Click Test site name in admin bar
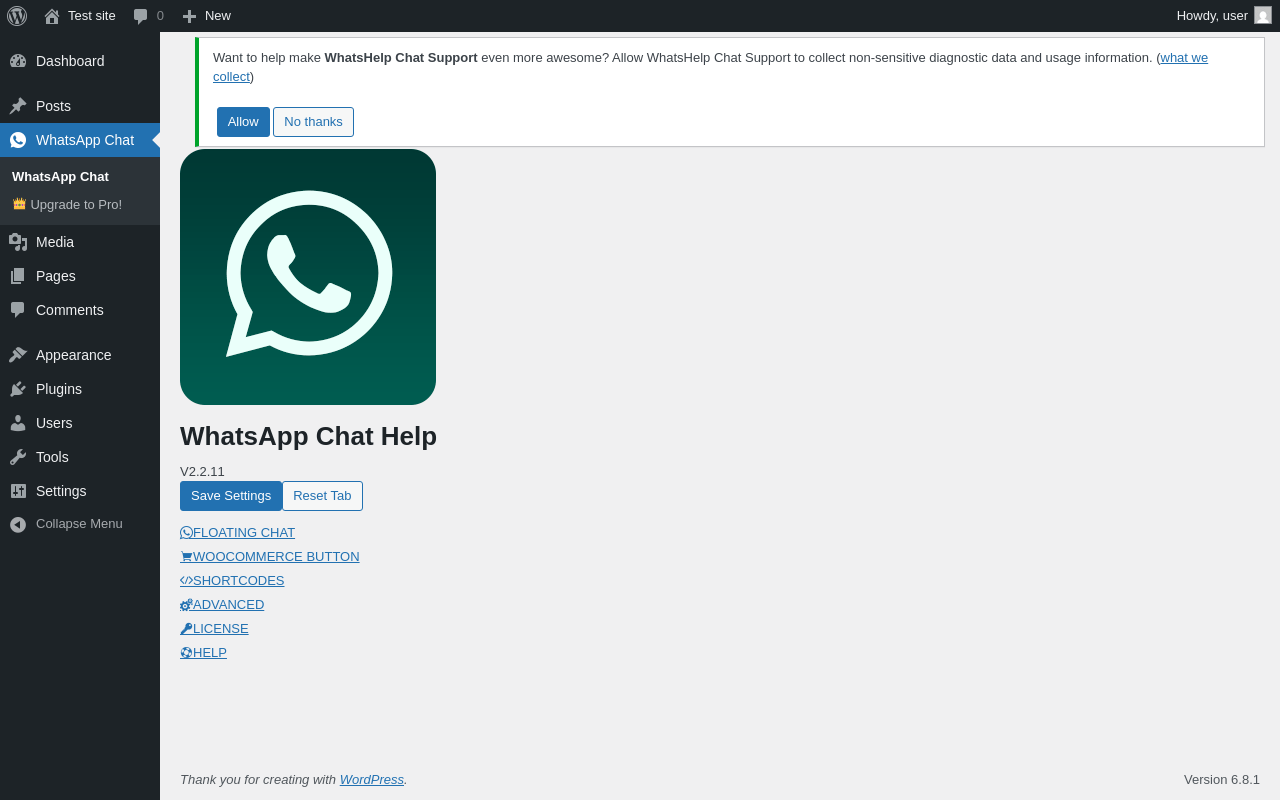This screenshot has width=1280, height=800. (92, 16)
